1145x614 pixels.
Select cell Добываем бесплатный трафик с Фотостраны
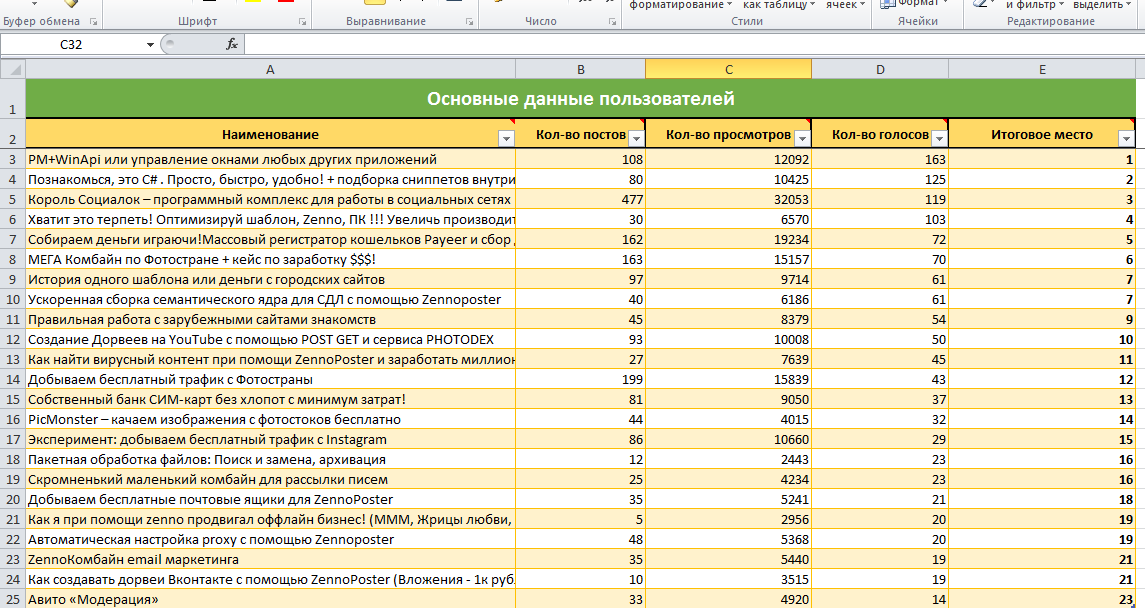coord(270,380)
